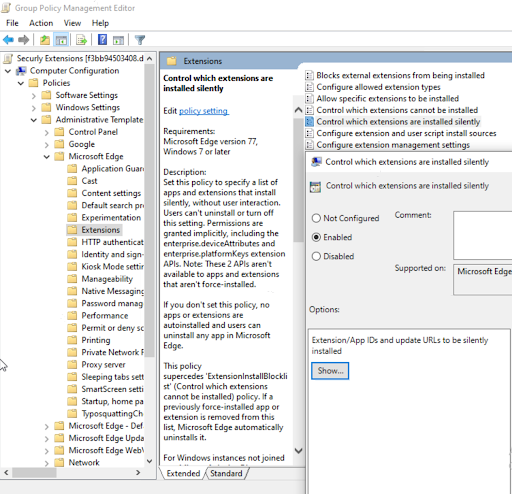Click the Cast folder icon
This screenshot has width=512, height=494.
(72, 181)
